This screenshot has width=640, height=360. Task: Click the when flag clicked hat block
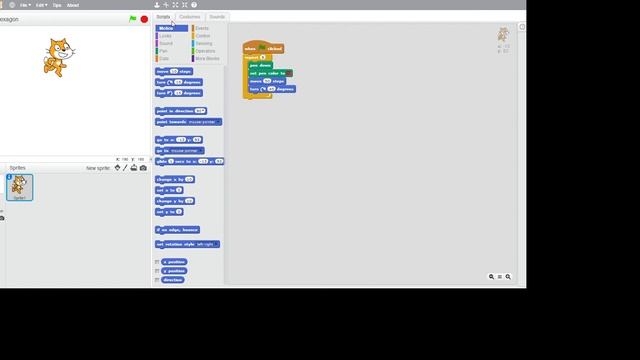click(263, 48)
